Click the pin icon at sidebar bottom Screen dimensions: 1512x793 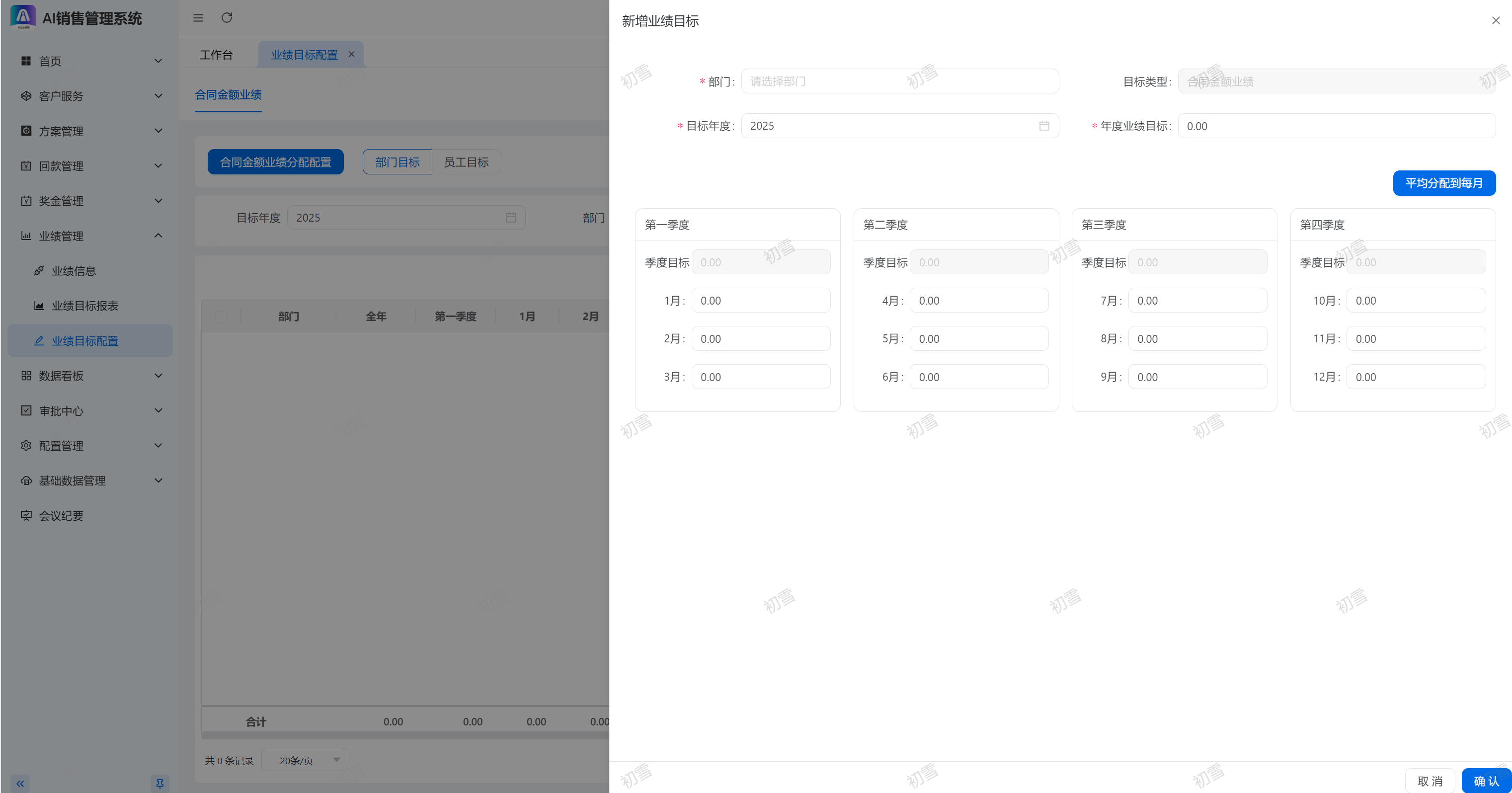point(159,783)
